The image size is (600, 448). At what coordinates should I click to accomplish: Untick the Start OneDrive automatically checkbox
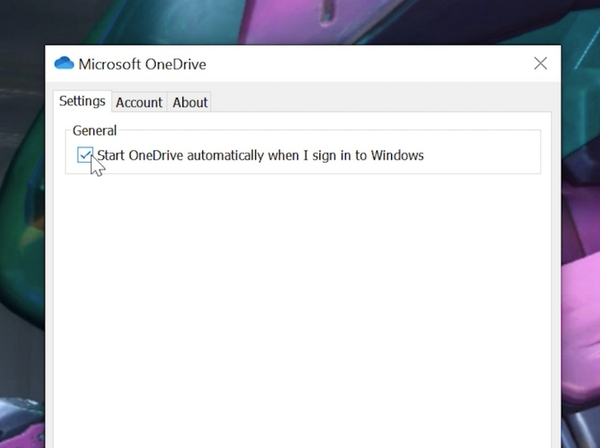click(x=85, y=155)
